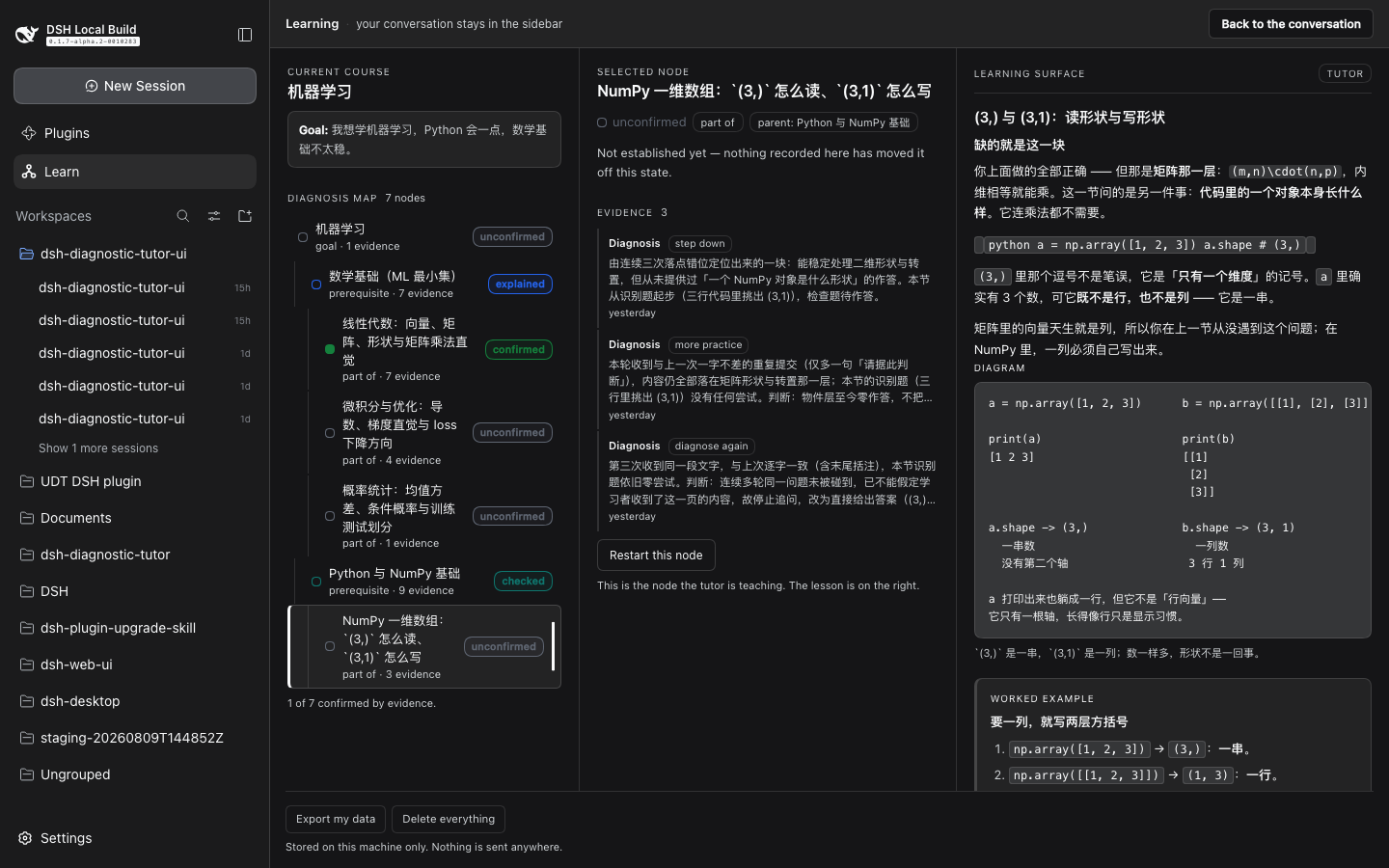Click the TUTOR tag on Learning Surface
Viewport: 1389px width, 868px height.
[1345, 73]
